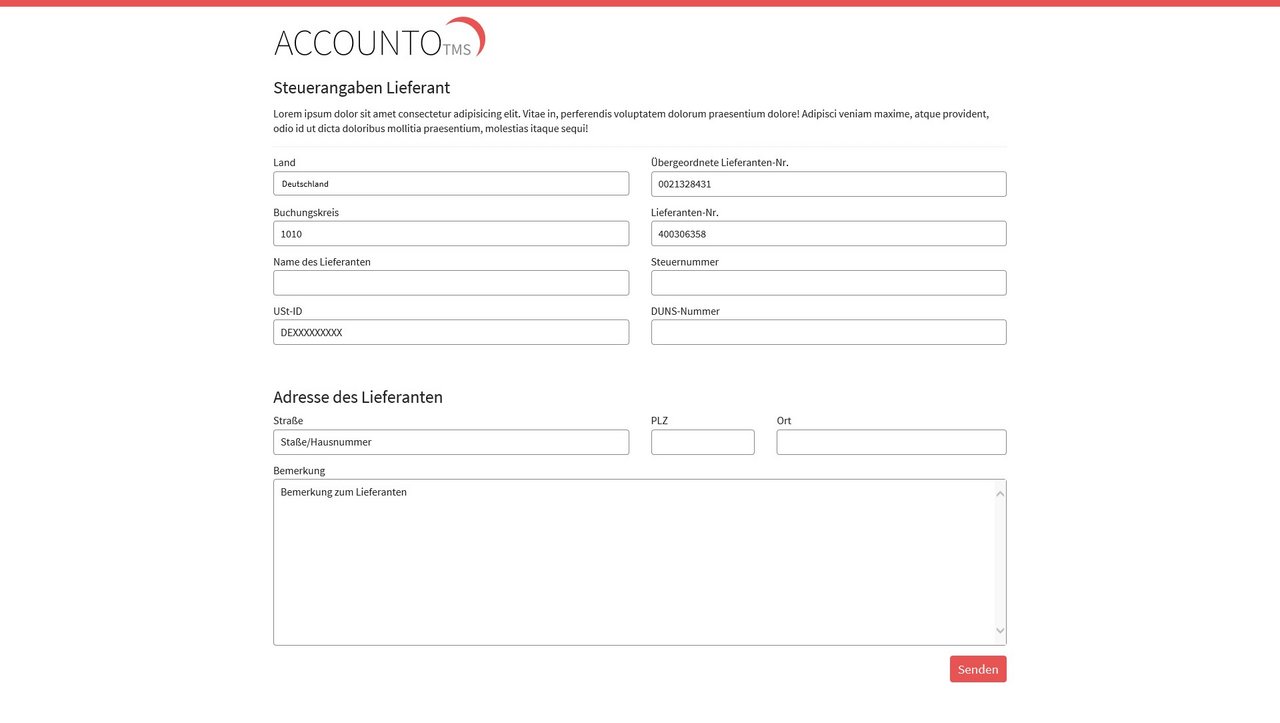Select the DUNS-Nummer input field

pos(828,332)
